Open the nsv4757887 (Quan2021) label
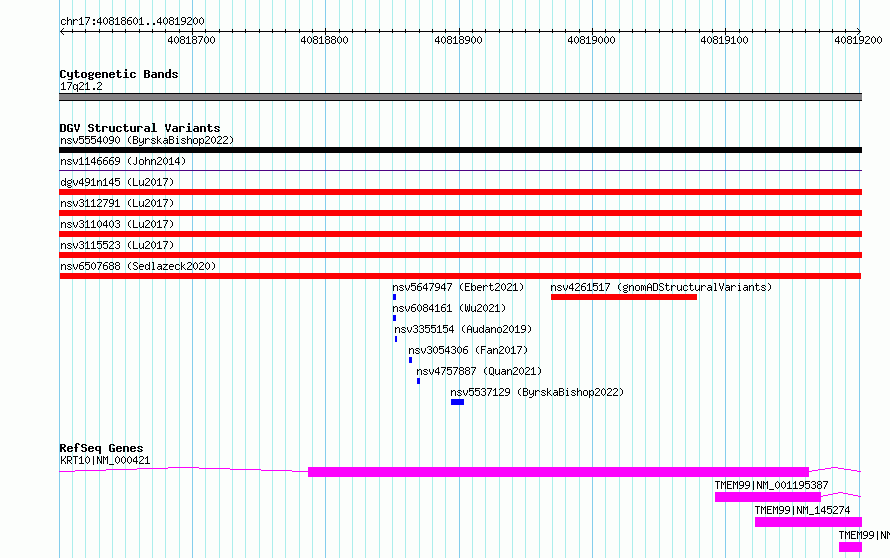This screenshot has width=890, height=558. [479, 371]
